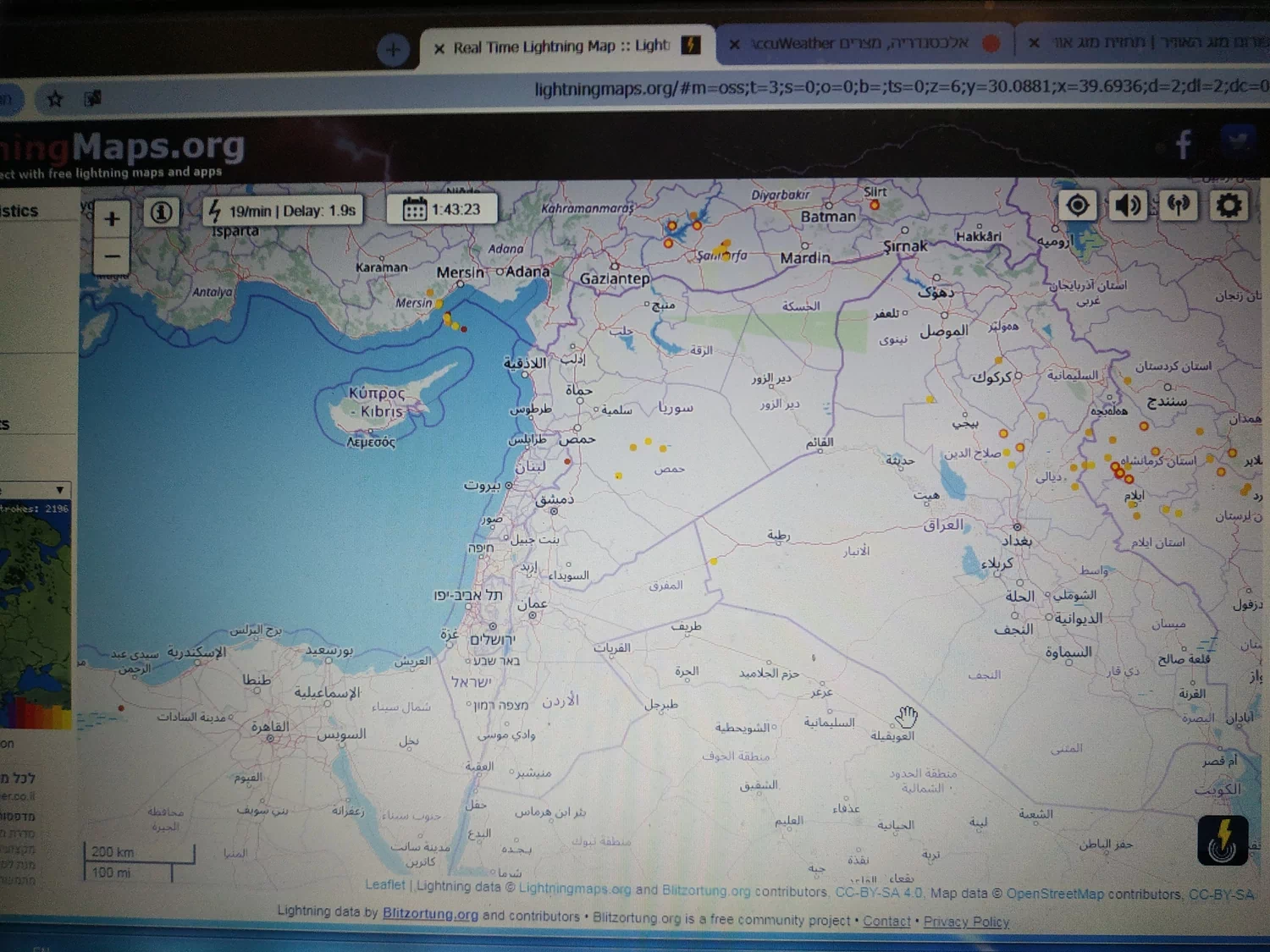Open the calendar time selector showing 1:43:23
Screen dimensions: 1270x952
[x=441, y=209]
